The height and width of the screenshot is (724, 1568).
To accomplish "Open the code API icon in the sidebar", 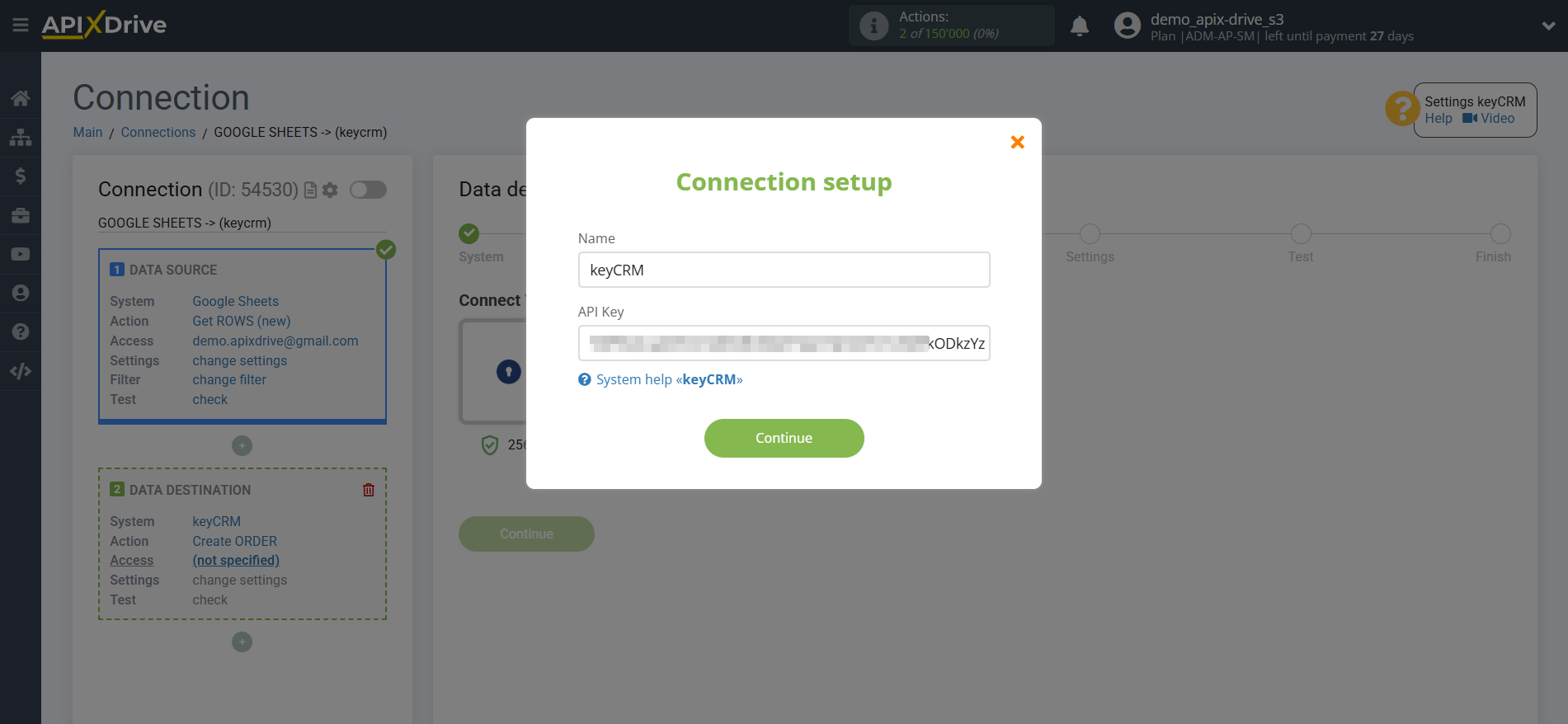I will (21, 371).
